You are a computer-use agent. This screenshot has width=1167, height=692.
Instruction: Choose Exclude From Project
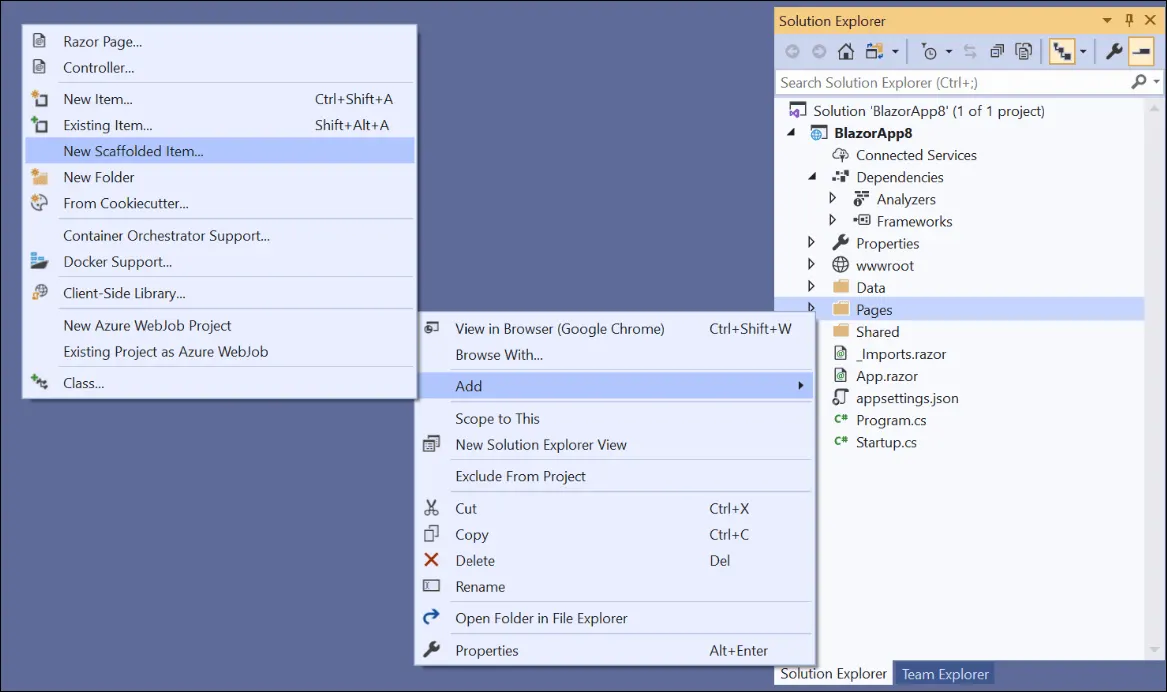pyautogui.click(x=521, y=477)
